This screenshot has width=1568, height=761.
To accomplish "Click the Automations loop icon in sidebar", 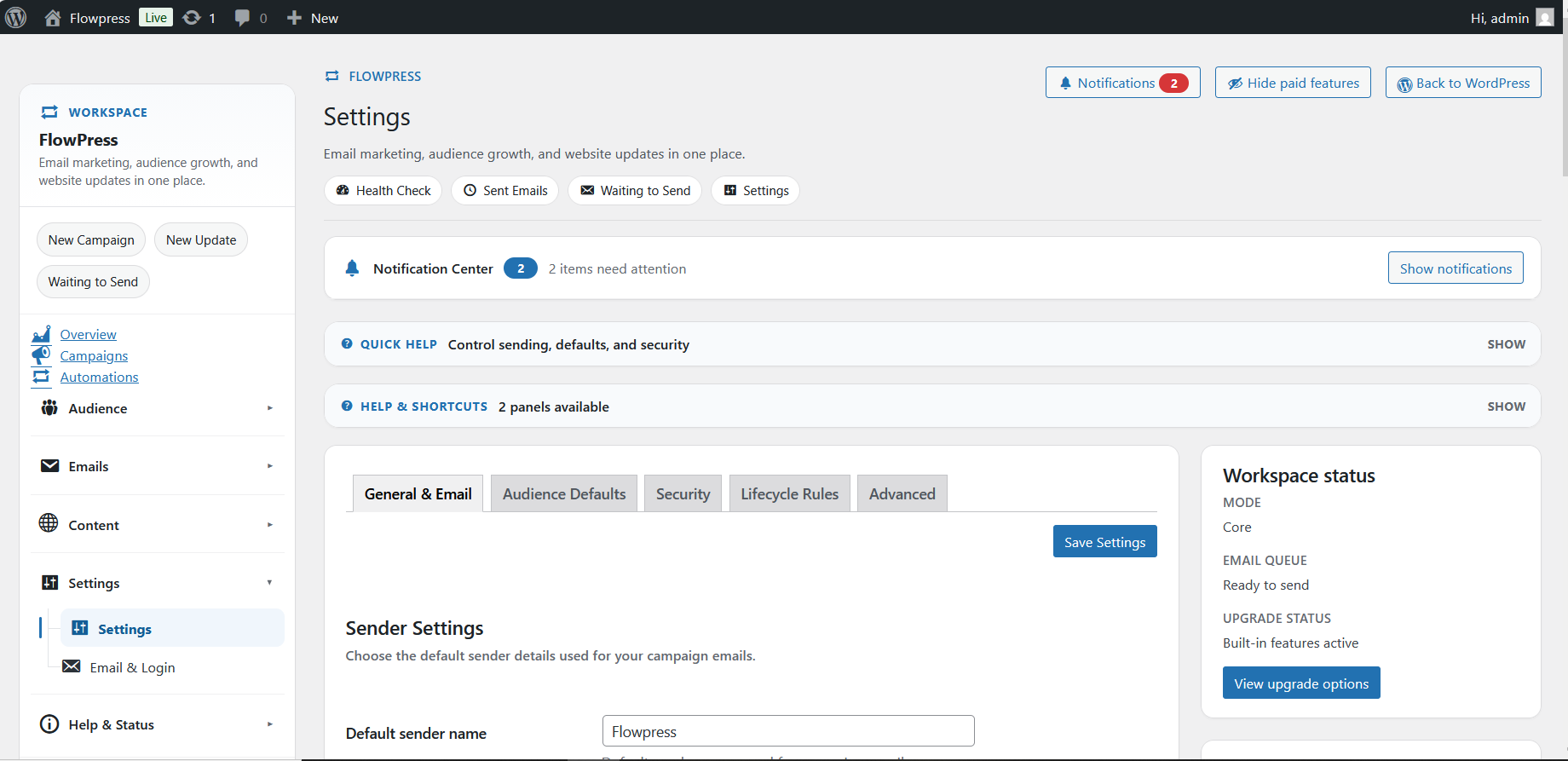I will (x=41, y=377).
